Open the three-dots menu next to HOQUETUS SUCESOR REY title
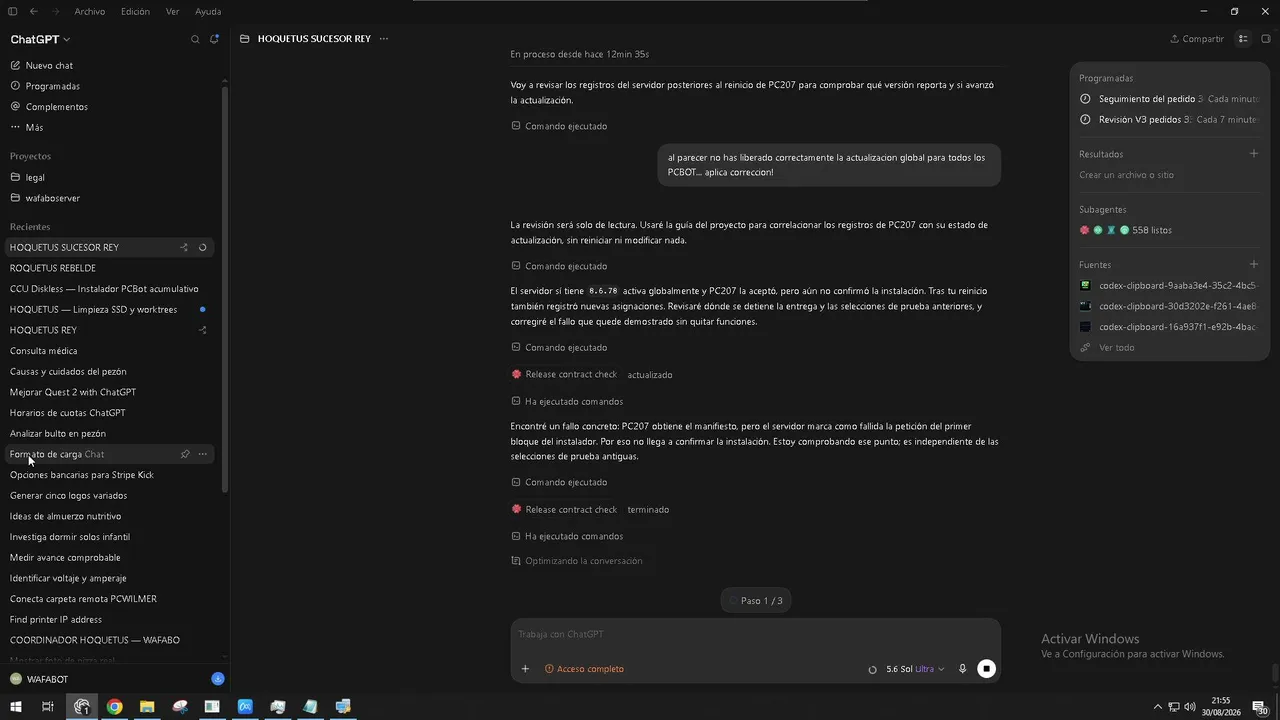 click(x=384, y=39)
